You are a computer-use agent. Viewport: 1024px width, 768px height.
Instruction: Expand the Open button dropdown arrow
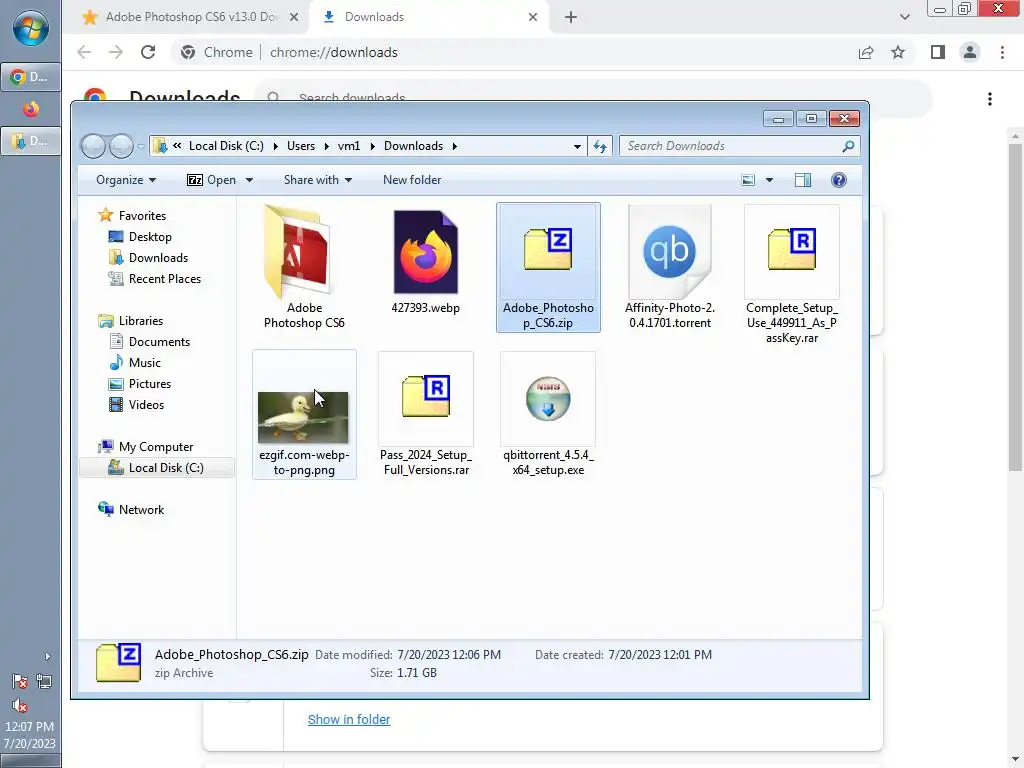(x=249, y=180)
